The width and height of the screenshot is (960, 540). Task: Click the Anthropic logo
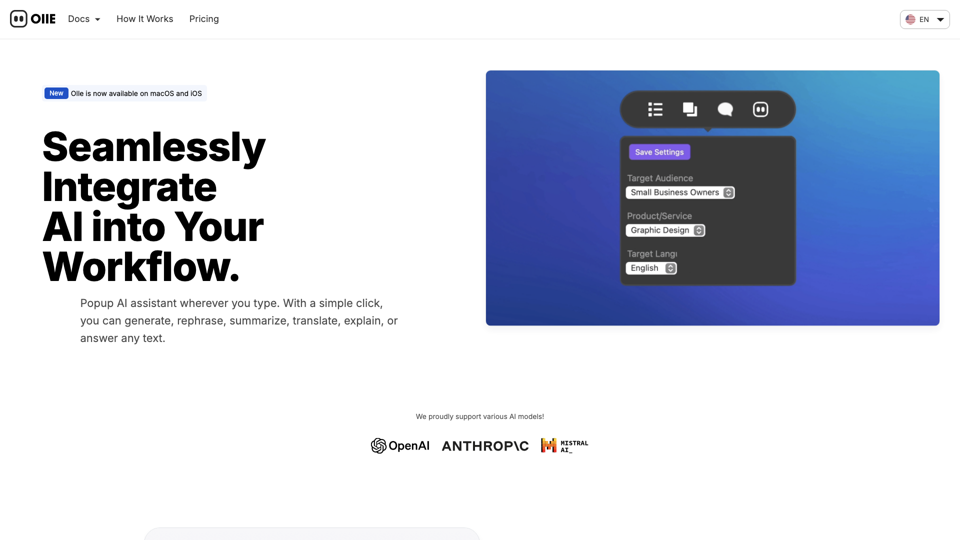[x=485, y=446]
